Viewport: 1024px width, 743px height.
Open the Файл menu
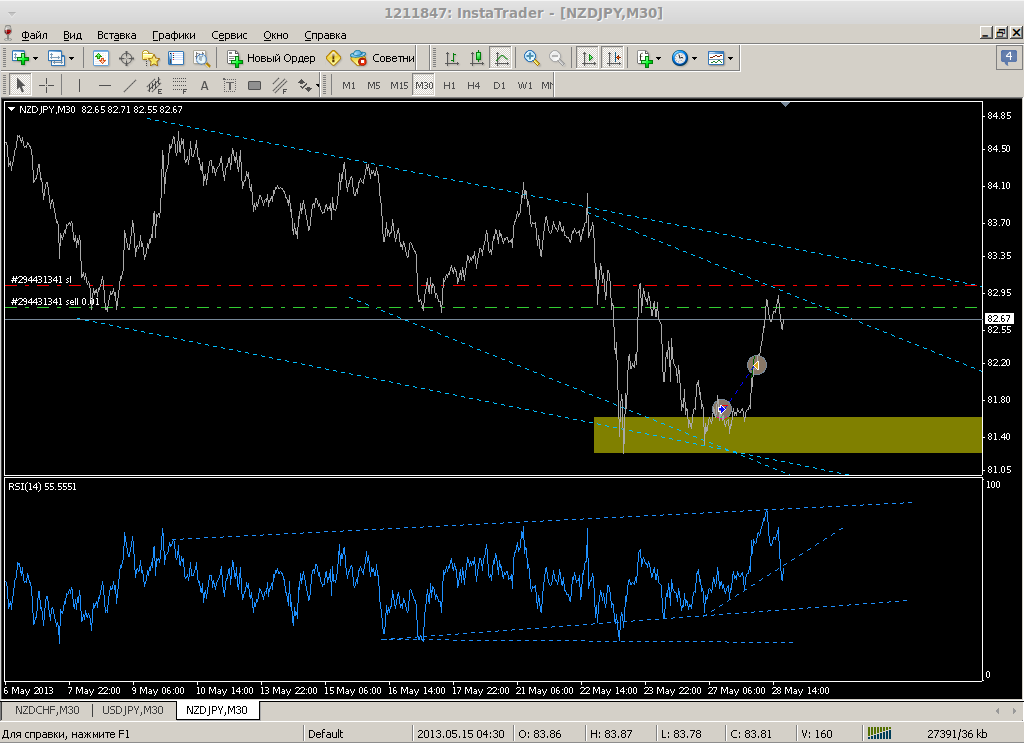click(x=34, y=35)
